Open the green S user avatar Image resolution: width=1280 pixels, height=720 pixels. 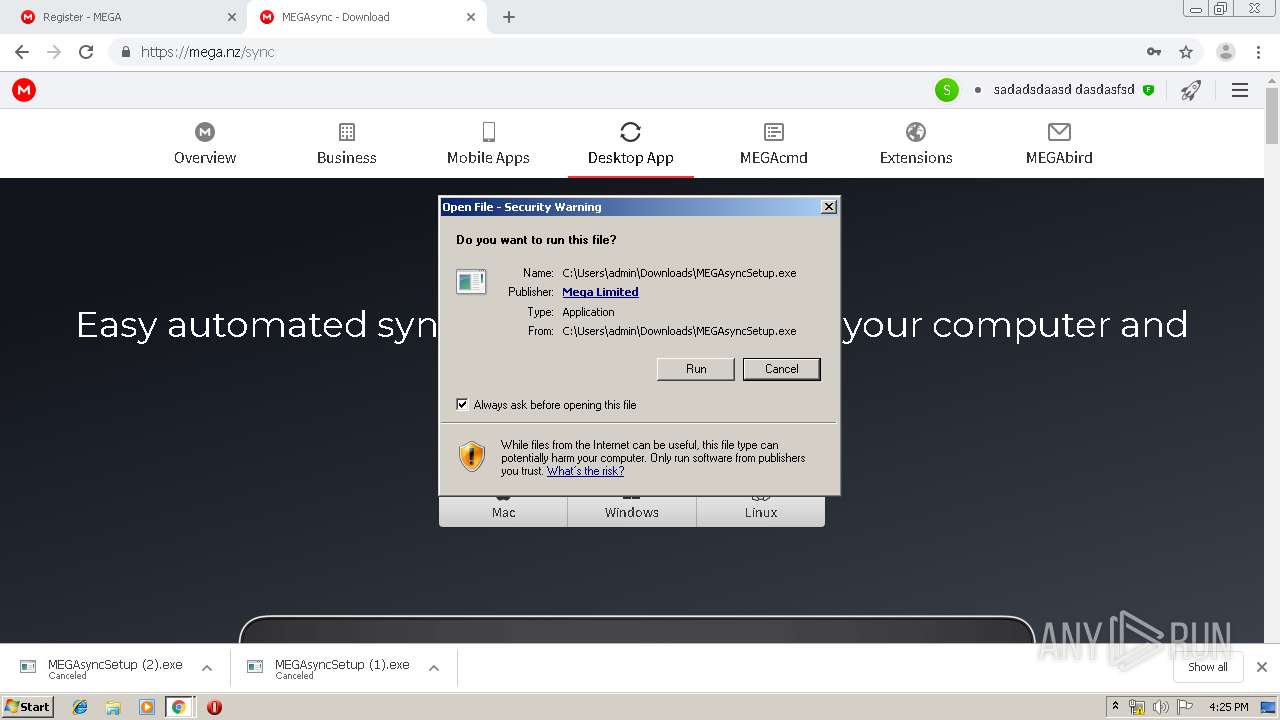coord(946,90)
